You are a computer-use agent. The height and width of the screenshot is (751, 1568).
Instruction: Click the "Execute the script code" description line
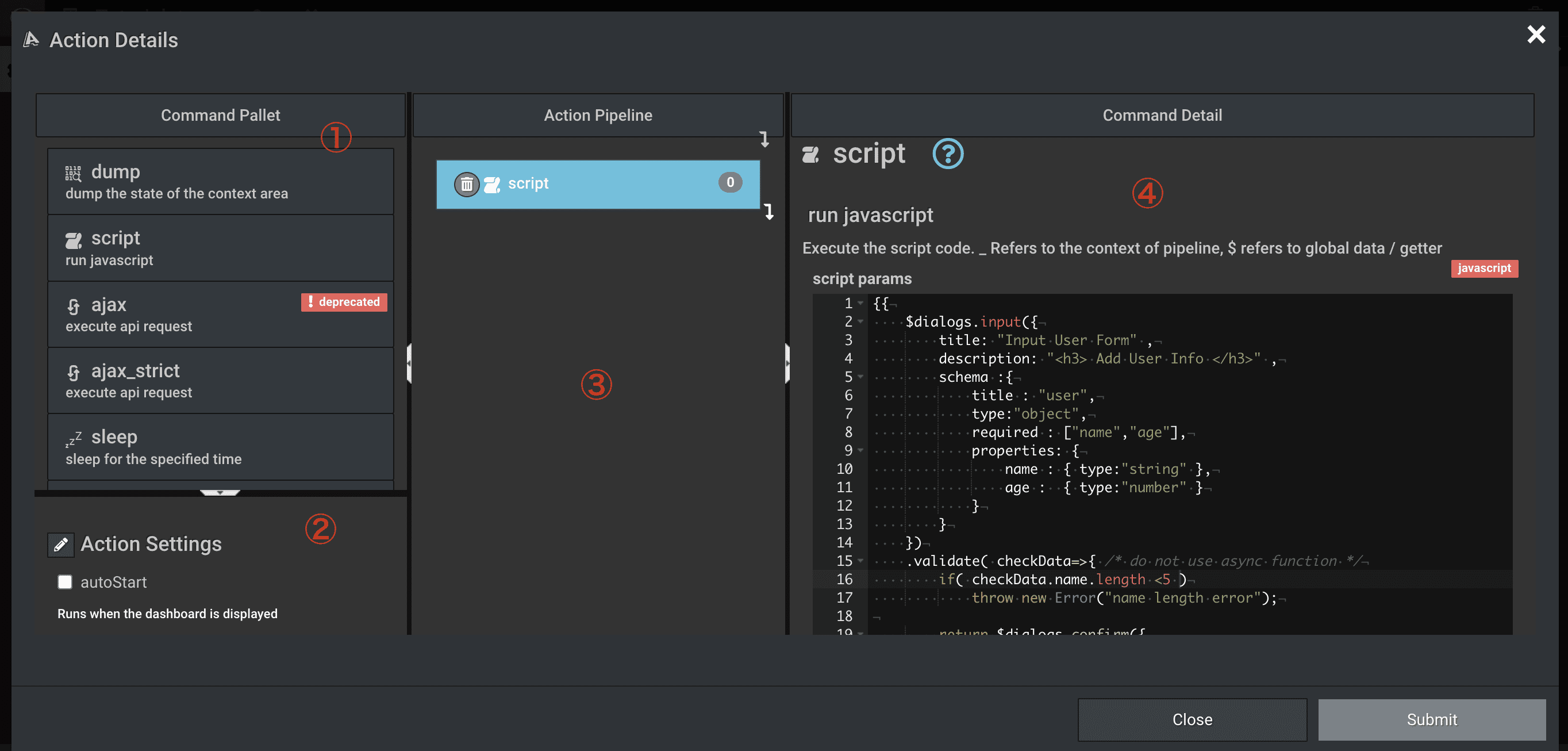pos(1122,248)
